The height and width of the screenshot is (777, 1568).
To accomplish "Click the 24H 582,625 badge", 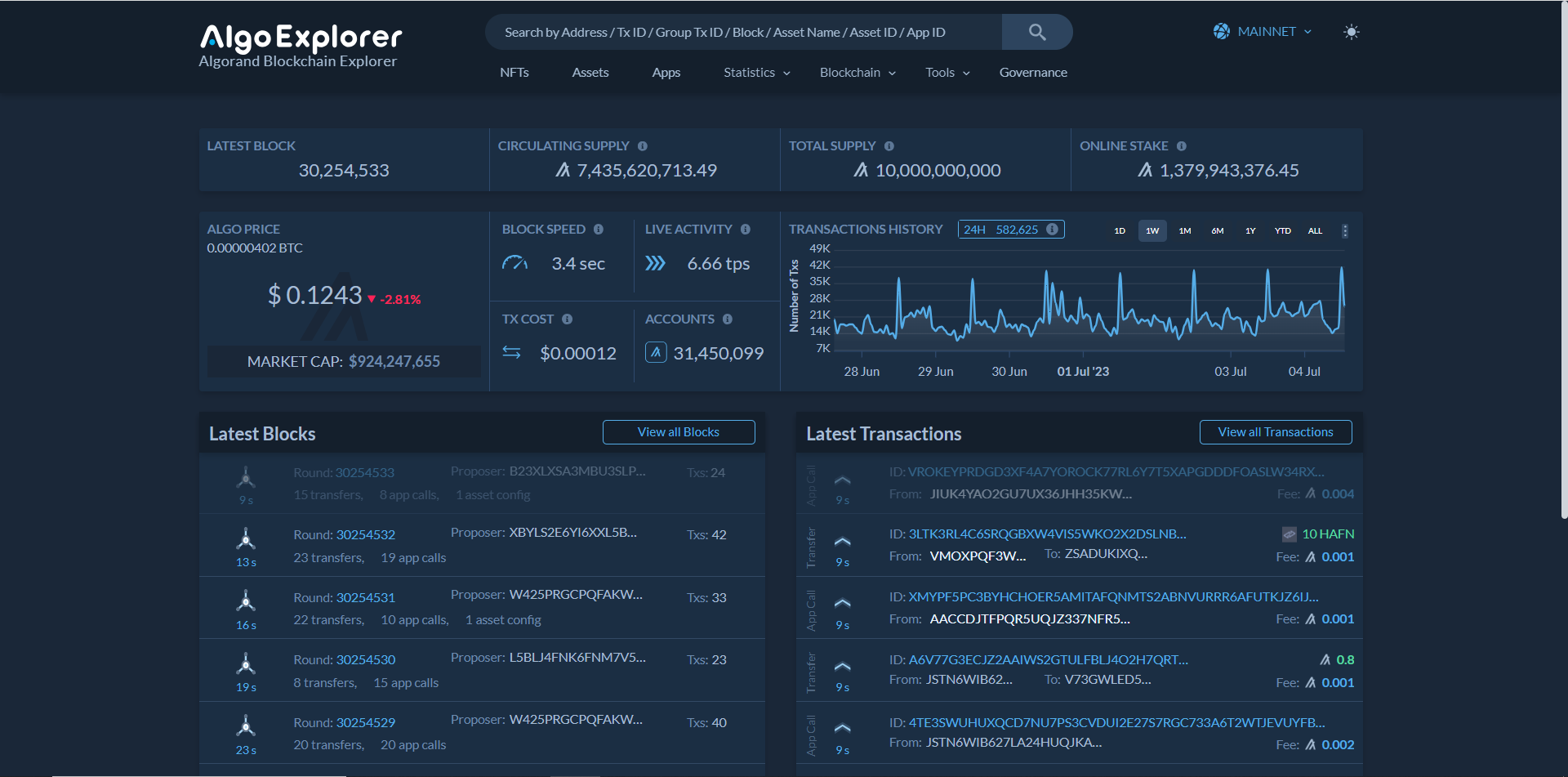I will click(x=1011, y=230).
